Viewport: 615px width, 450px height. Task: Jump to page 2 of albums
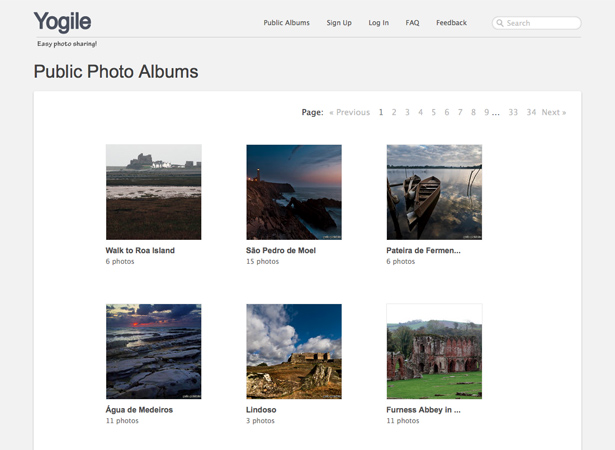coord(394,112)
